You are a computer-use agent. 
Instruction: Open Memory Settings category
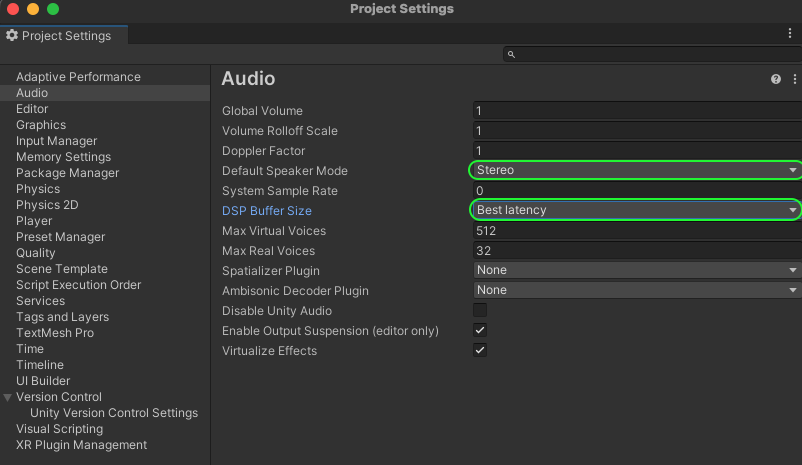click(x=63, y=157)
